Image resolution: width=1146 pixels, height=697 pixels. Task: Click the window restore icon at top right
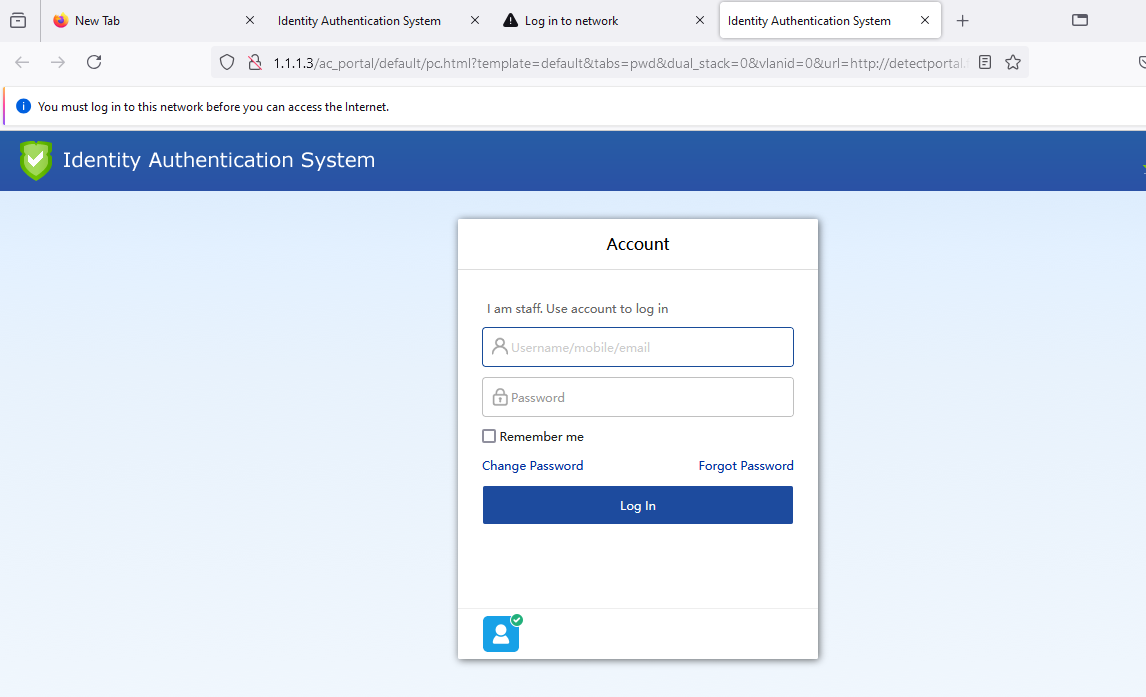[1080, 20]
